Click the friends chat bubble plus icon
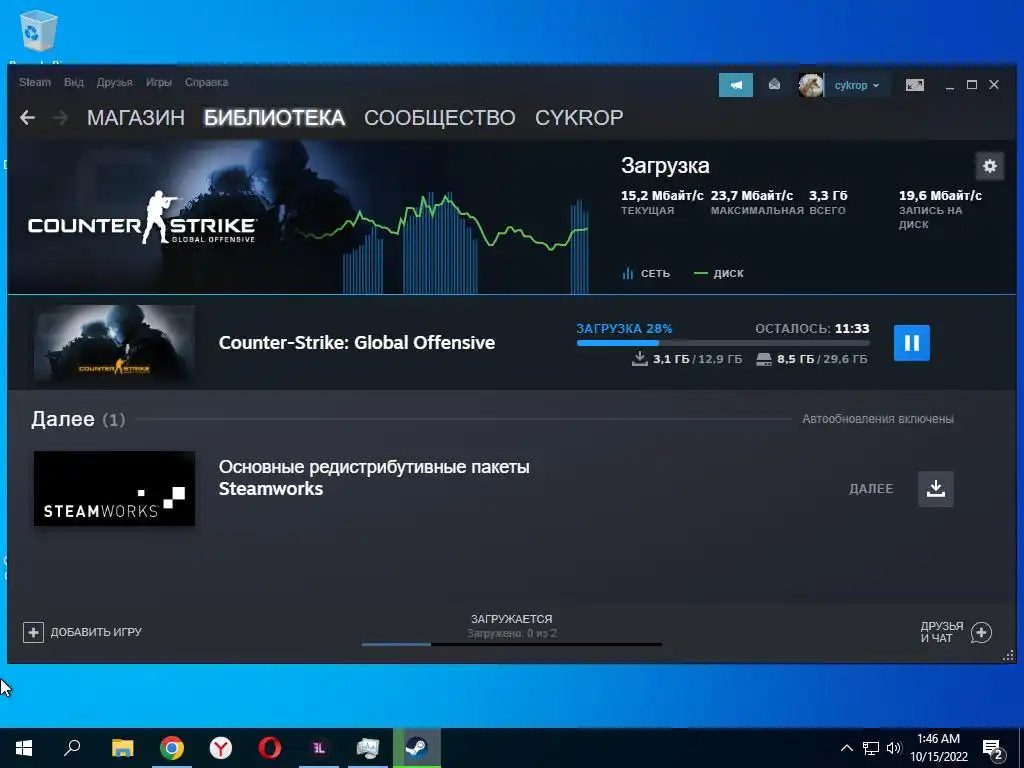1024x768 pixels. pos(981,632)
